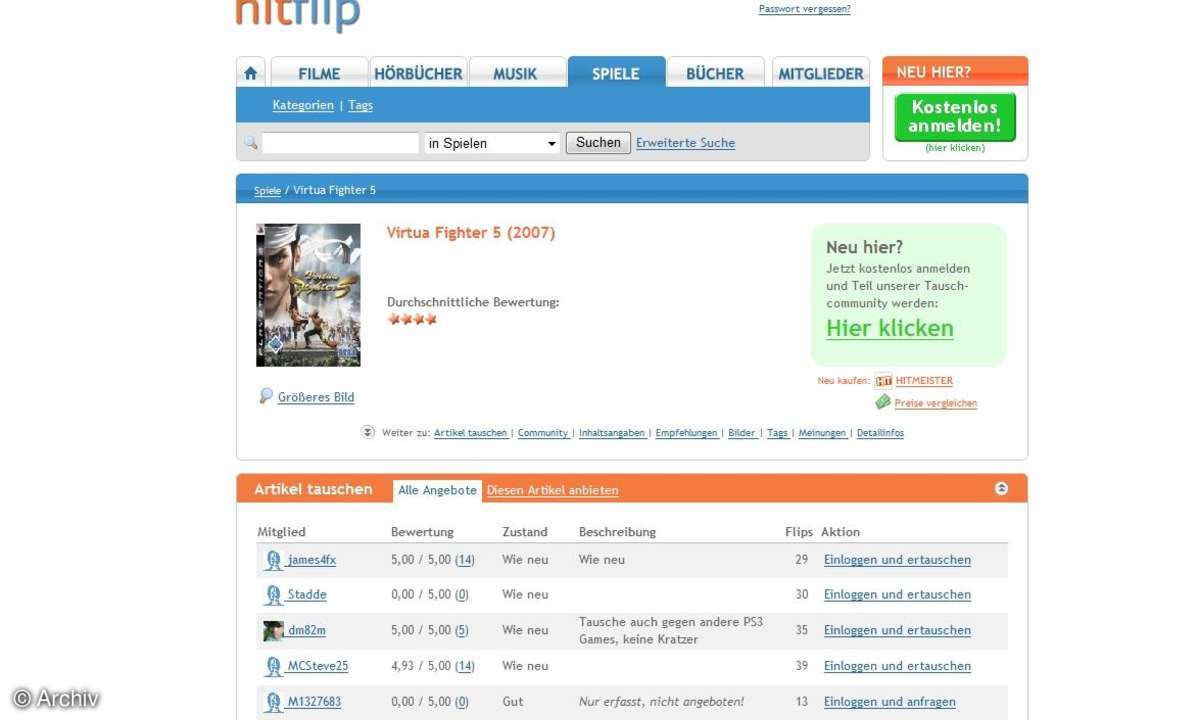Open james4fx rating count (14)

pyautogui.click(x=465, y=560)
